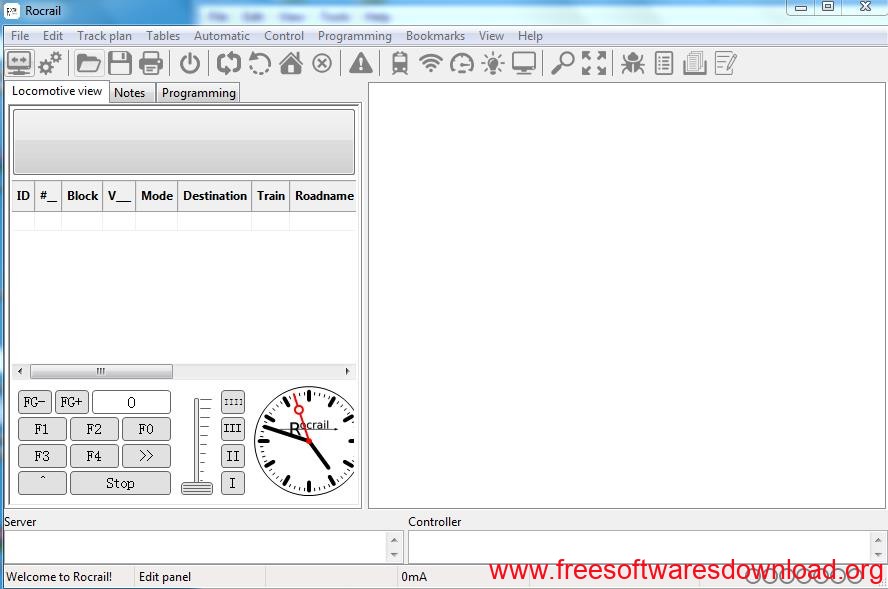This screenshot has height=589, width=888.
Task: Click the ^ button beside Stop
Action: pos(42,483)
